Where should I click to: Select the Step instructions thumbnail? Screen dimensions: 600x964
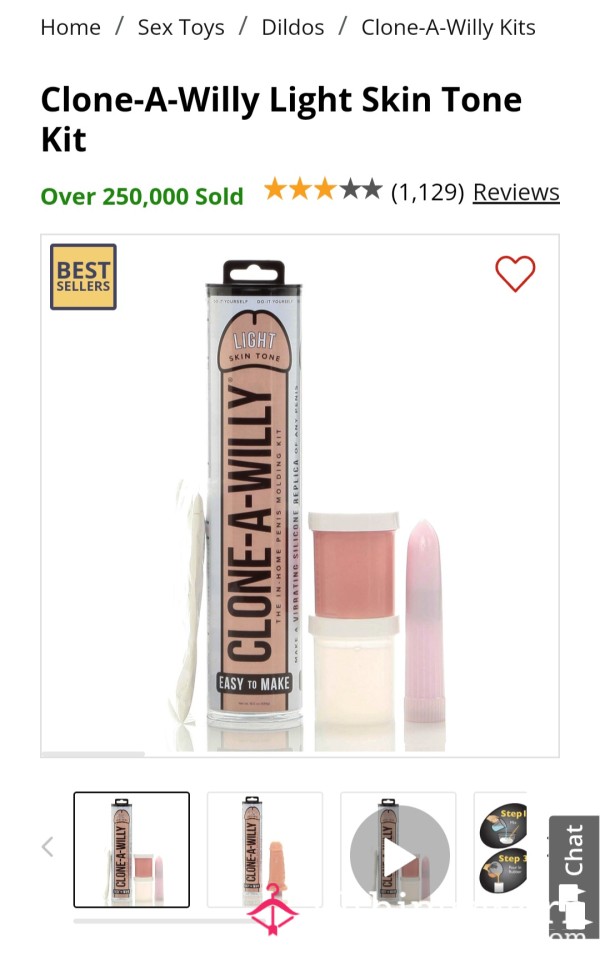pos(500,850)
